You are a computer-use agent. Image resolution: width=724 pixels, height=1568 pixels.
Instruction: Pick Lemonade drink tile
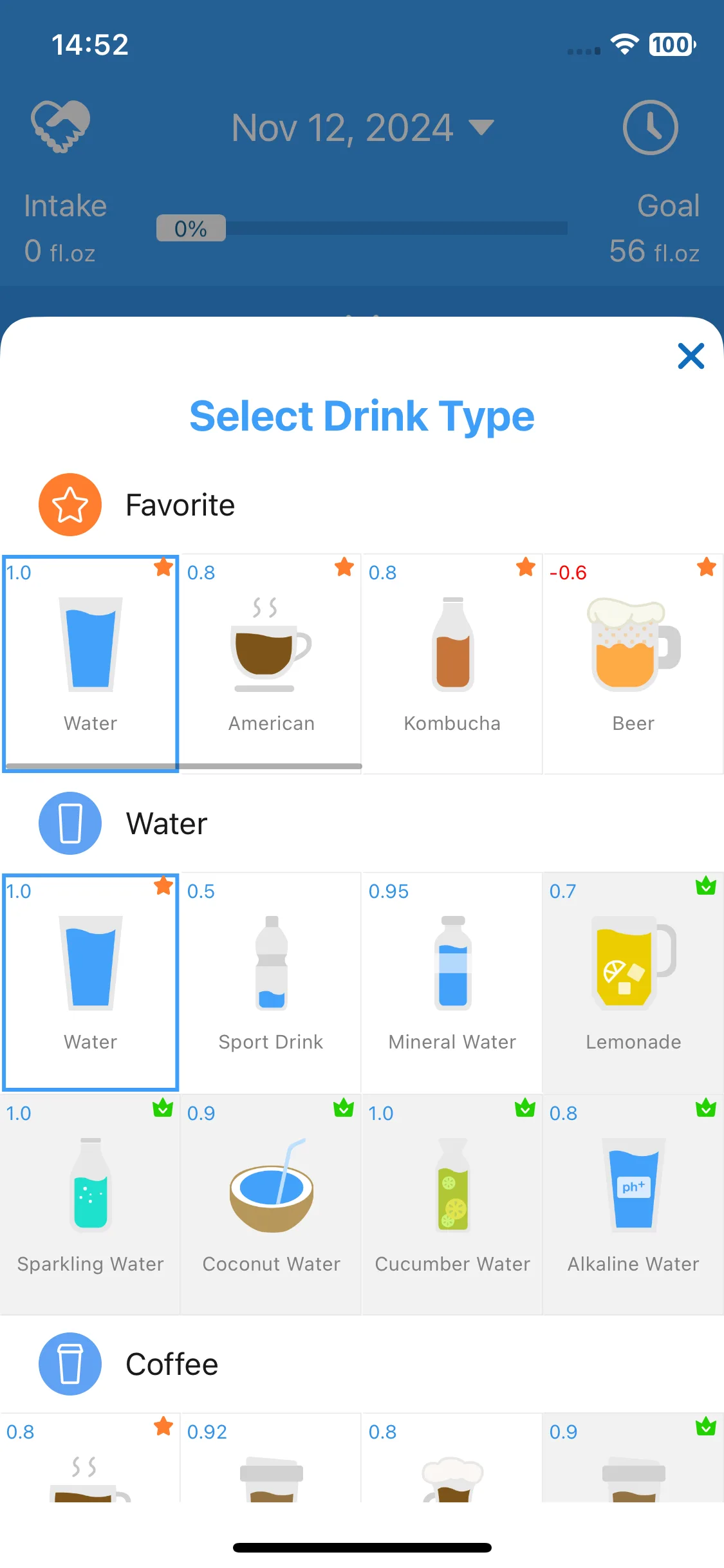[x=633, y=982]
